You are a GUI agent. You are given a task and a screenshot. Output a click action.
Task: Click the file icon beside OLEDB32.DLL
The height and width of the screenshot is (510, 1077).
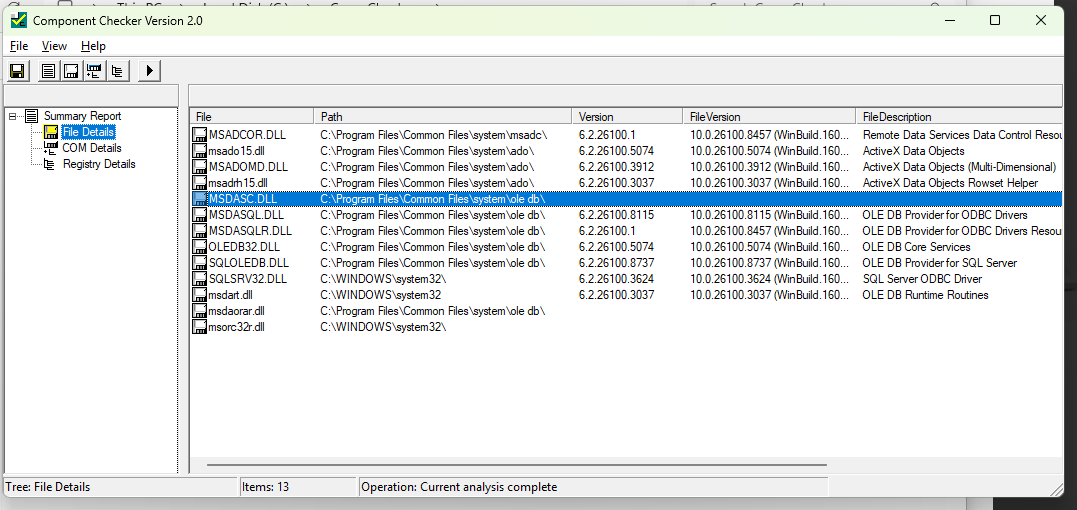(200, 246)
